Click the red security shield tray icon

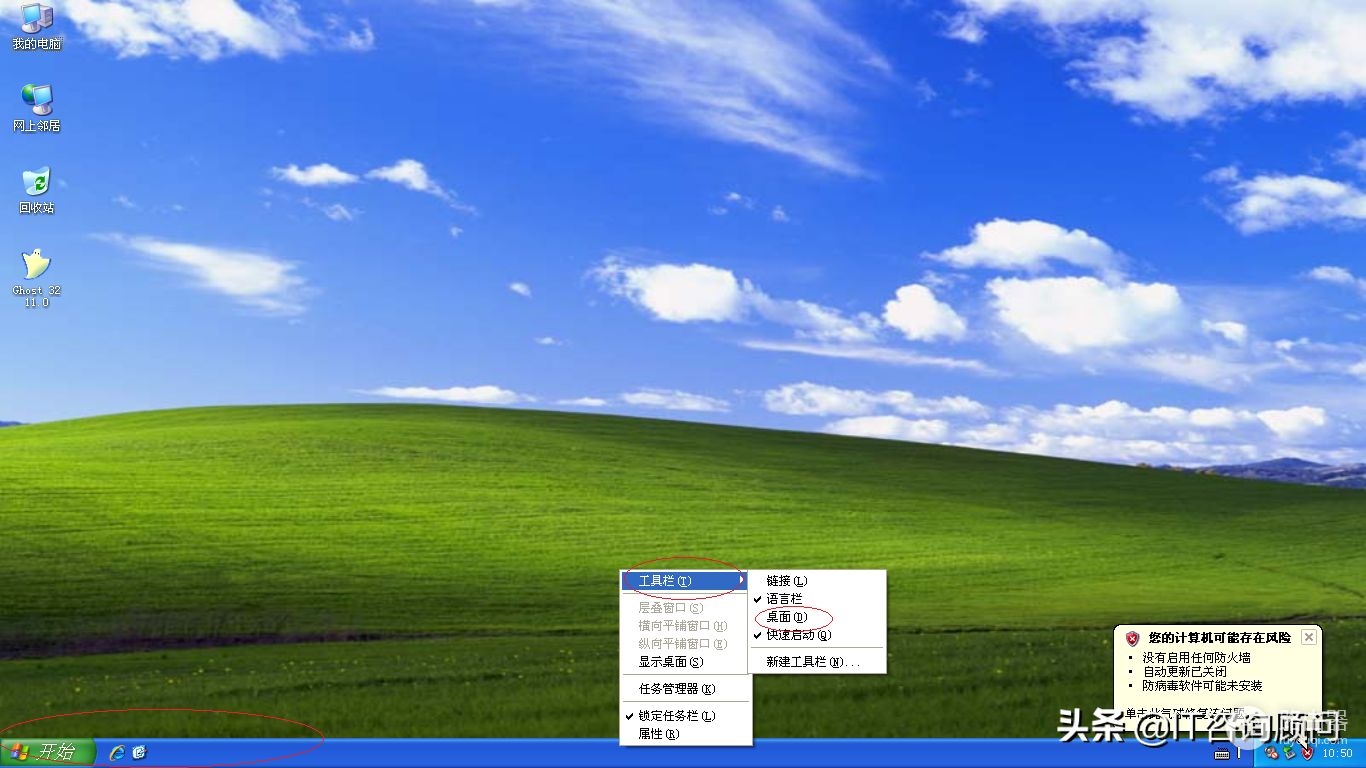[x=1306, y=753]
